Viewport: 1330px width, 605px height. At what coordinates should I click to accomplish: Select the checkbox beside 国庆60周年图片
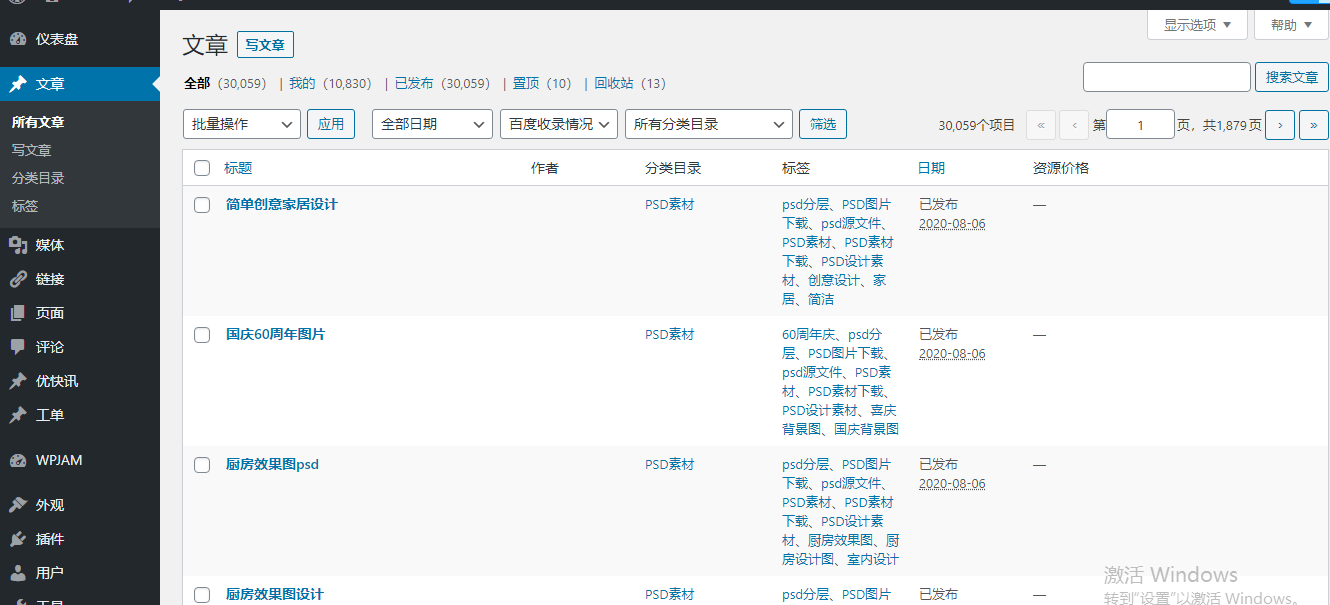coord(202,335)
